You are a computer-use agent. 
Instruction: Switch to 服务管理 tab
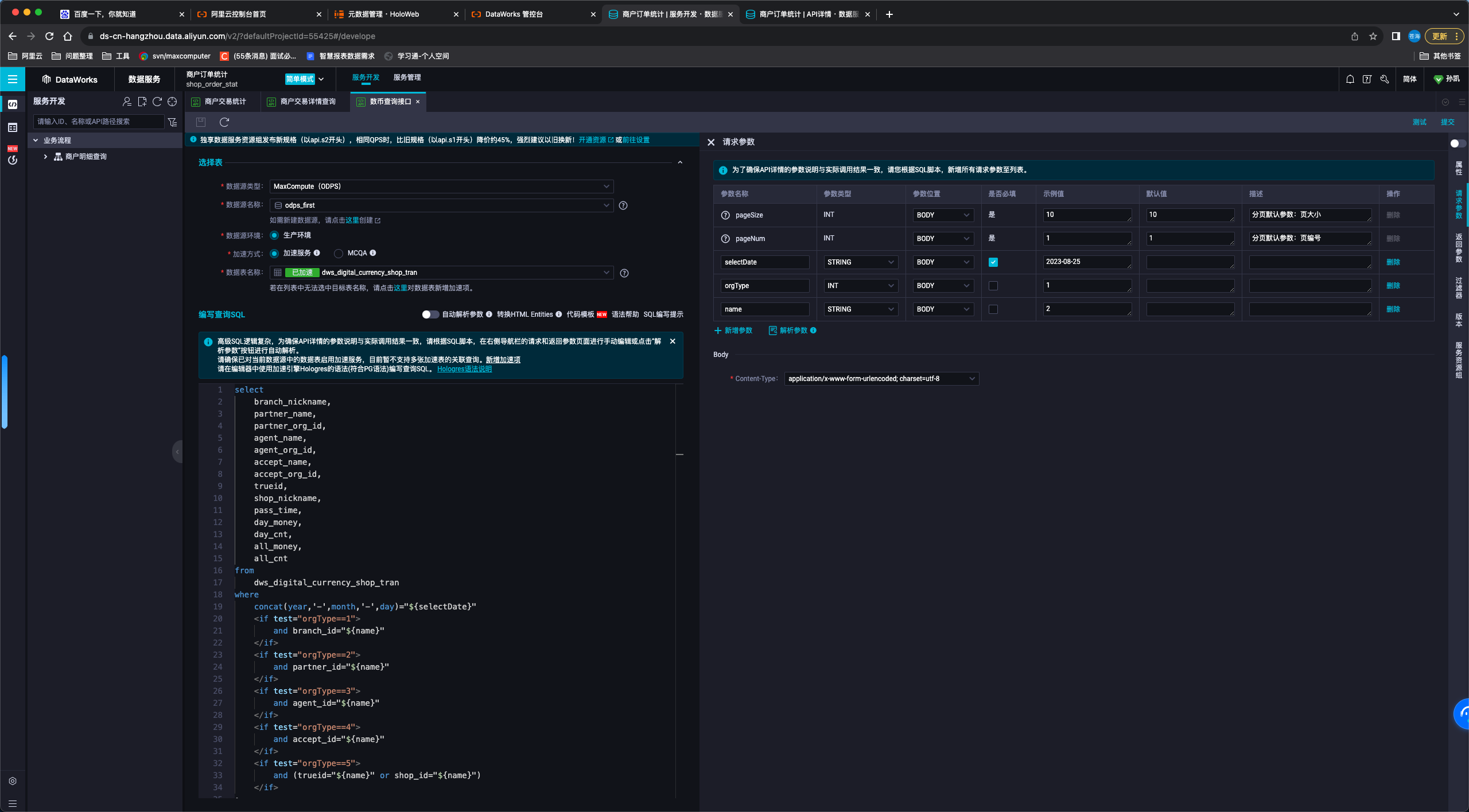point(407,77)
